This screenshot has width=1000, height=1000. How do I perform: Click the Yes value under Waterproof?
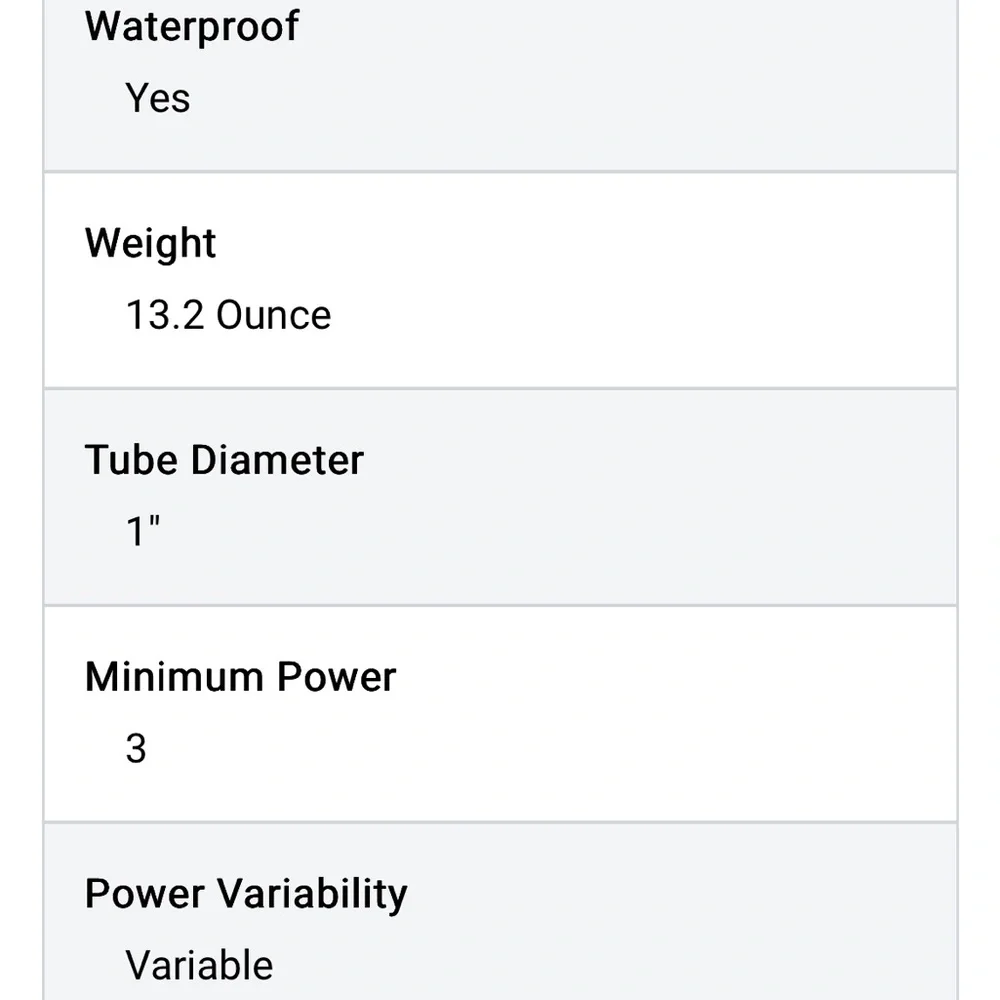pyautogui.click(x=157, y=98)
